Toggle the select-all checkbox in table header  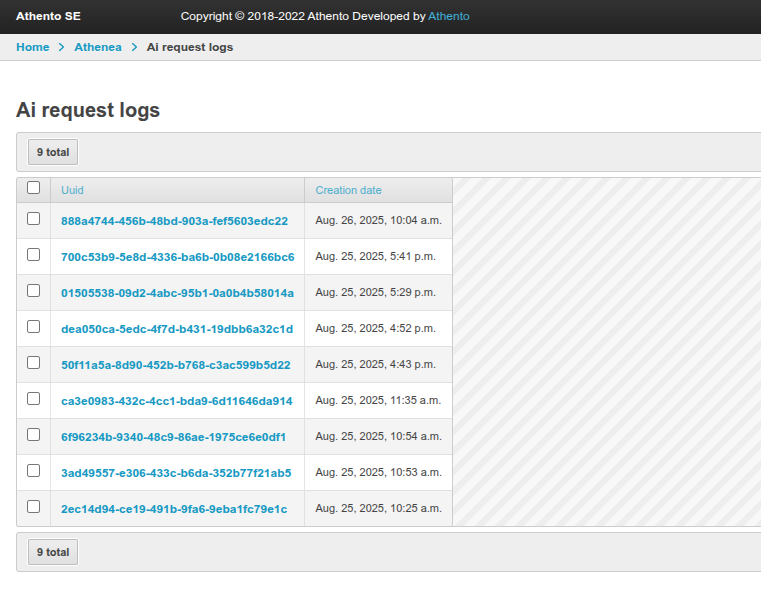click(x=33, y=187)
